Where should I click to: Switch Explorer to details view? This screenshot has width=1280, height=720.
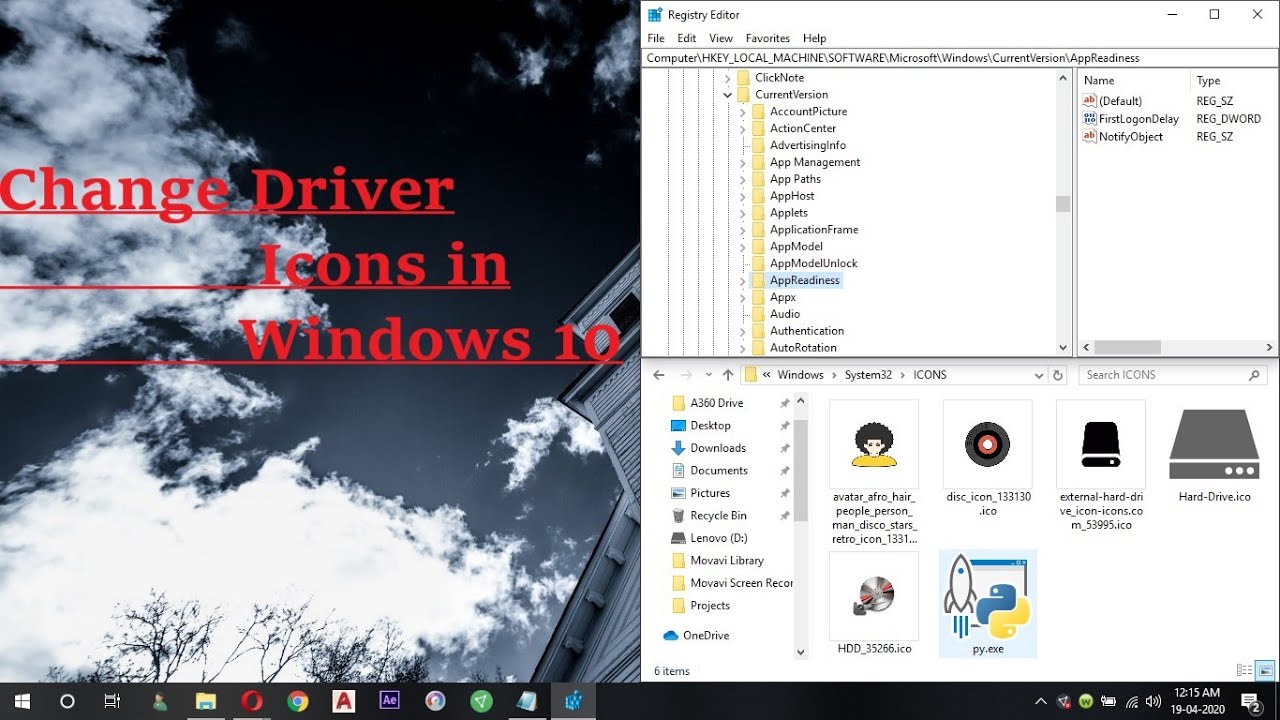pyautogui.click(x=1244, y=670)
